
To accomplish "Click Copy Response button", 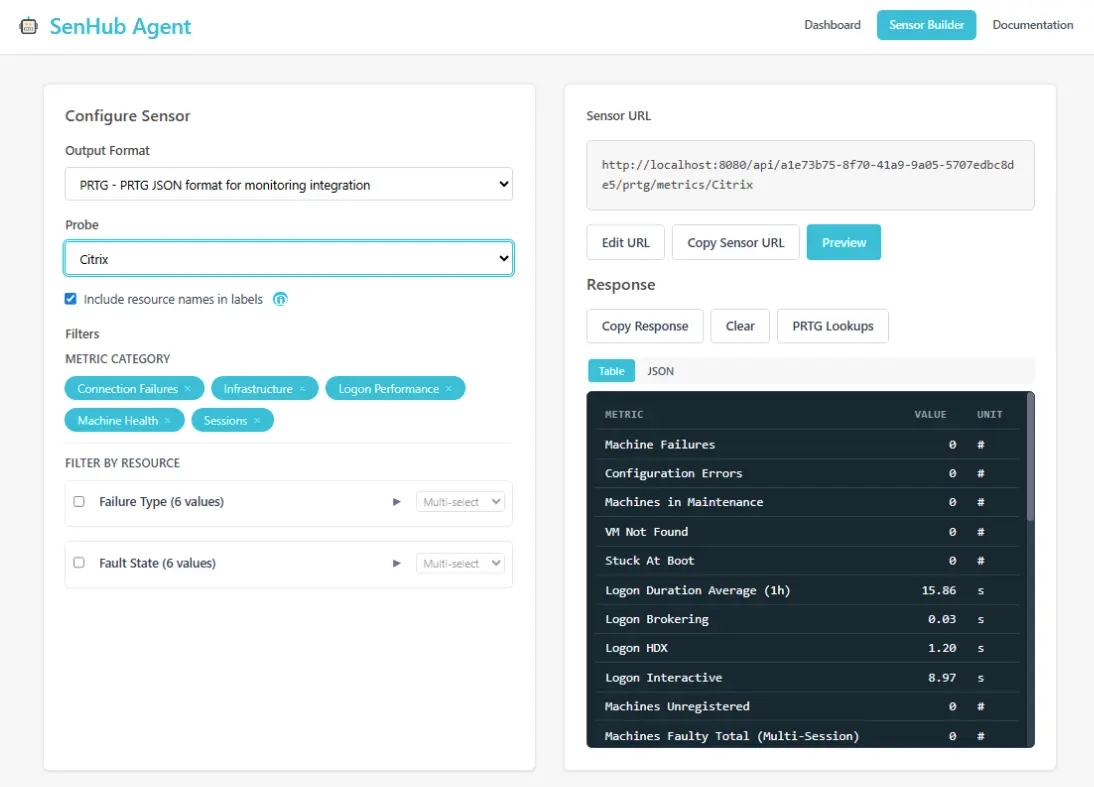I will 645,326.
